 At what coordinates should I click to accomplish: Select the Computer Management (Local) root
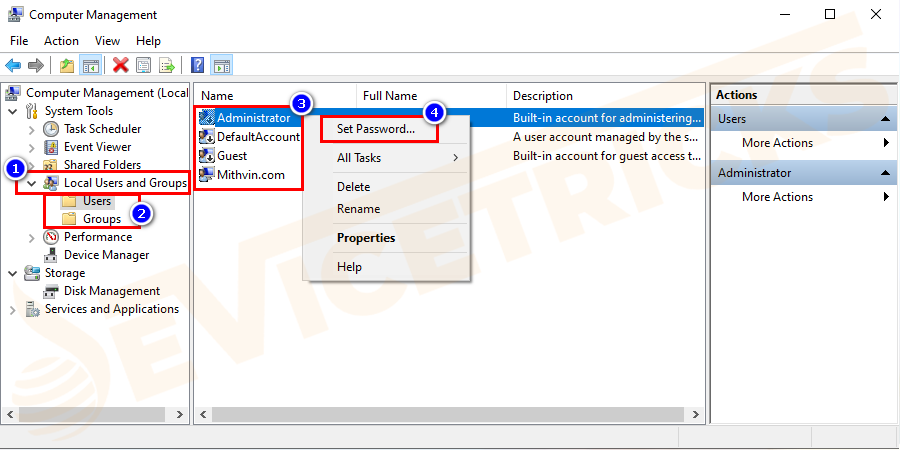click(x=107, y=92)
